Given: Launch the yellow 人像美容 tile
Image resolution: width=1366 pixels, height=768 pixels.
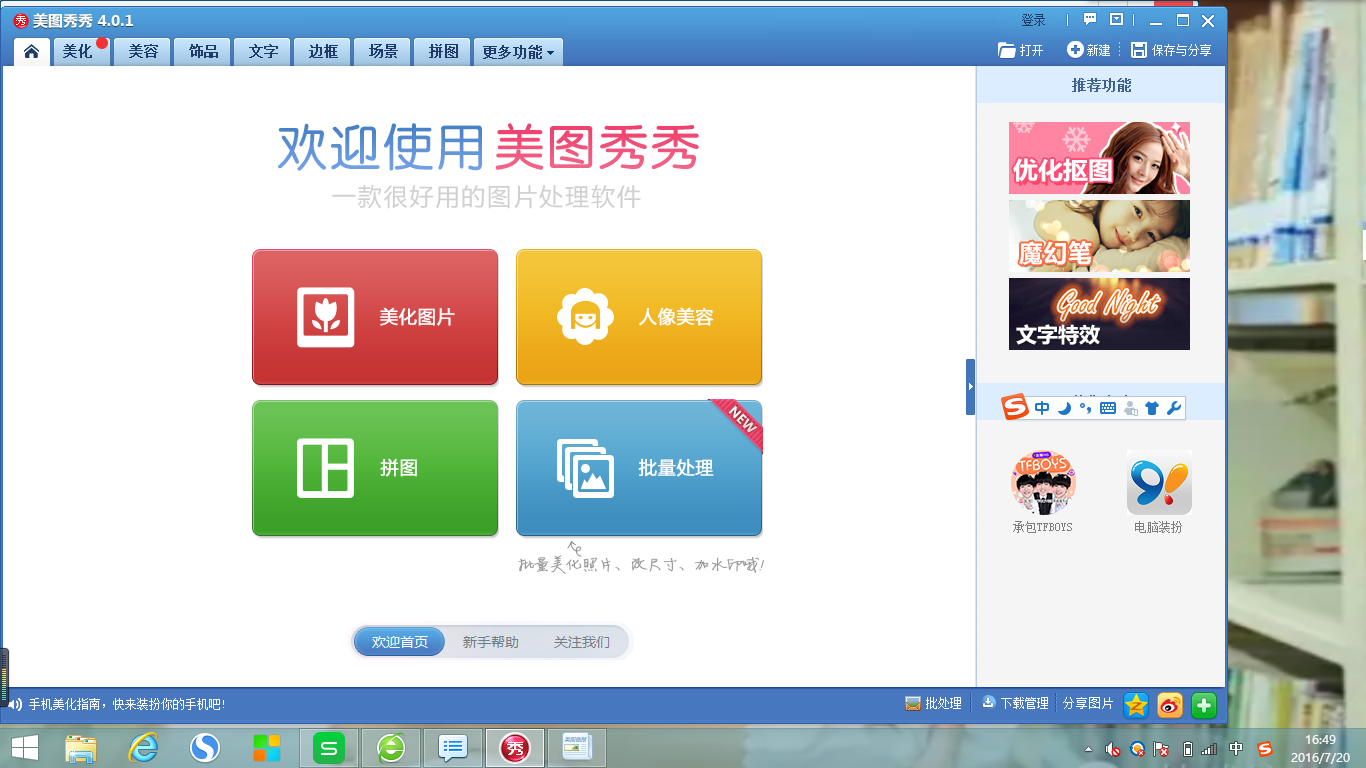Looking at the screenshot, I should 639,317.
